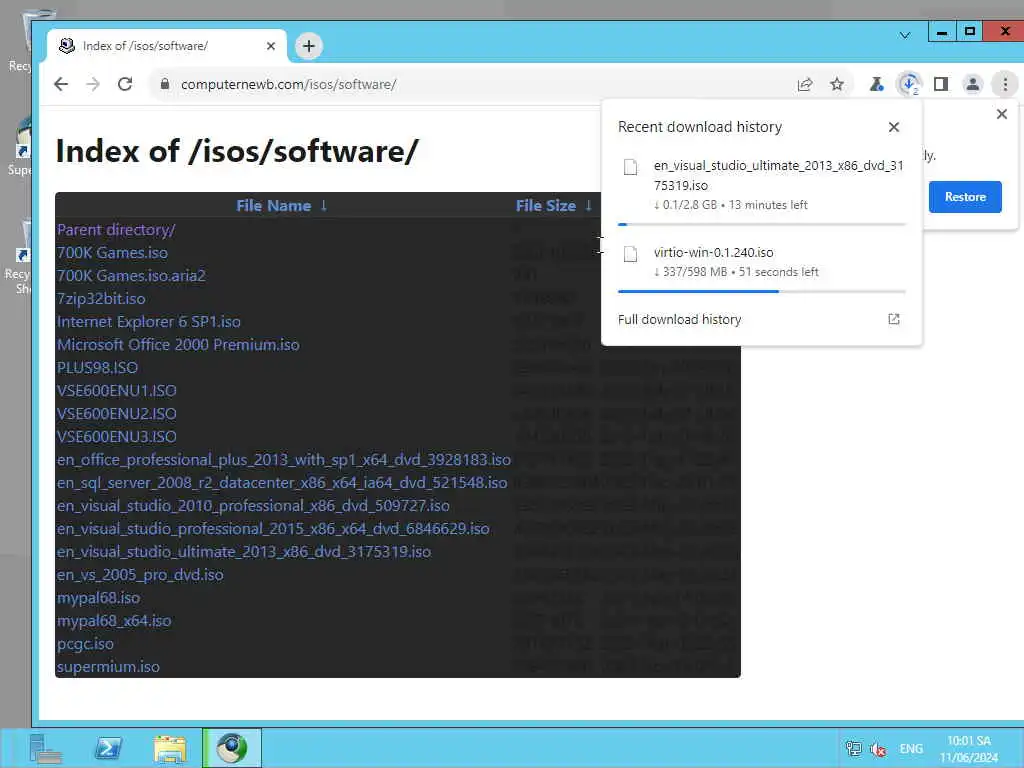The image size is (1024, 768).
Task: Click the file icon for visual studio download
Action: pos(630,167)
